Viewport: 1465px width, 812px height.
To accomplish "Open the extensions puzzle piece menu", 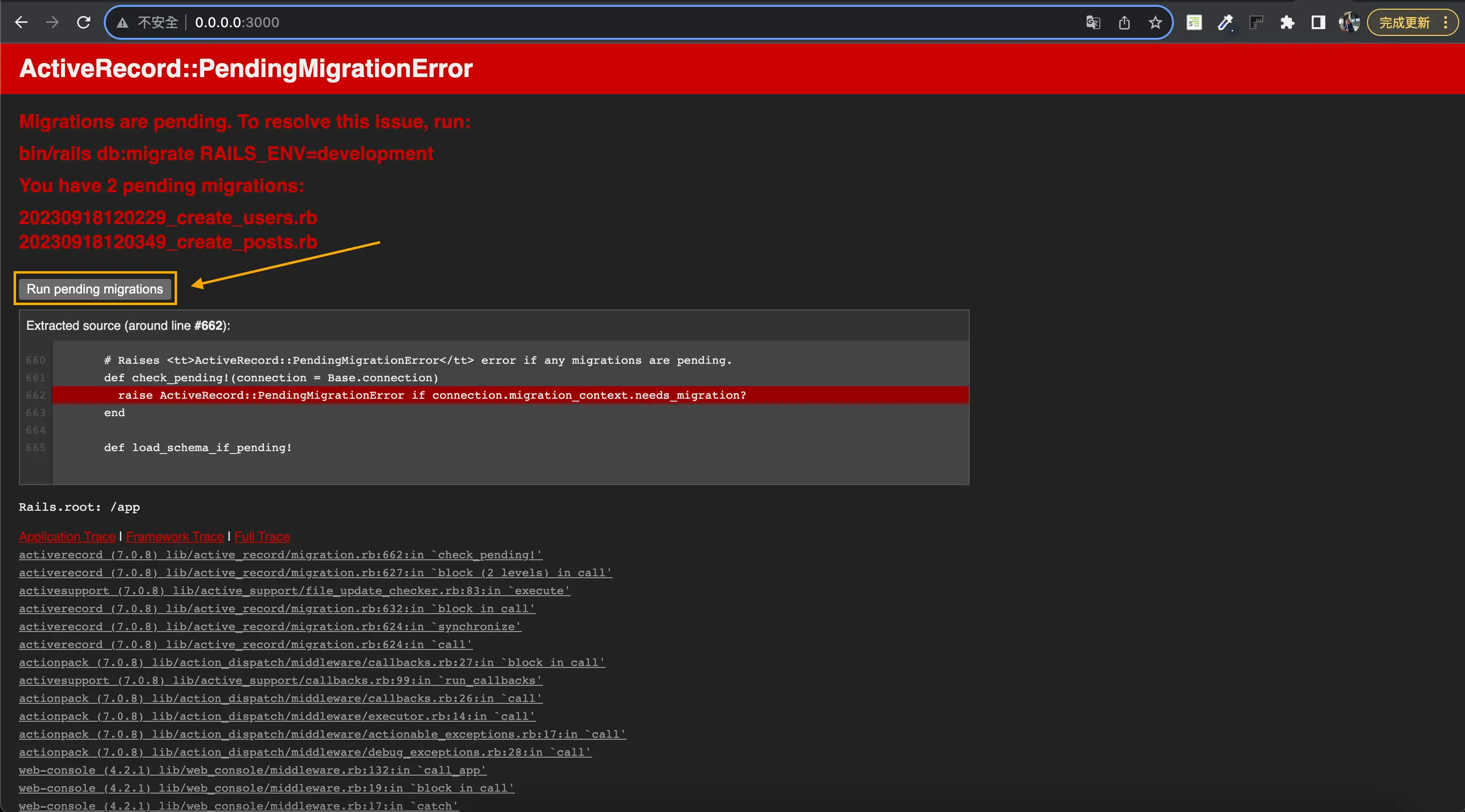I will 1287,23.
